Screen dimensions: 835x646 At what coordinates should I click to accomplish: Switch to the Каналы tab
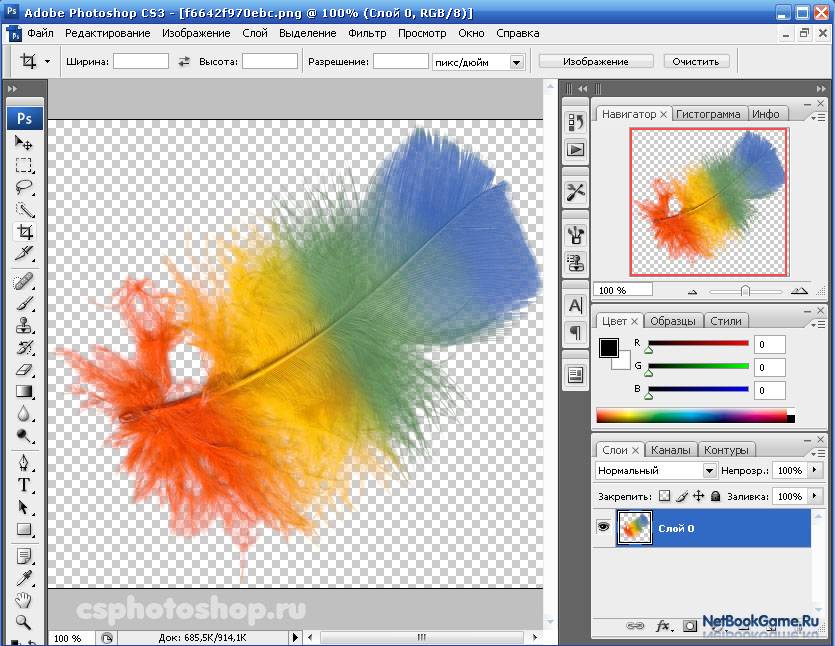pos(670,450)
